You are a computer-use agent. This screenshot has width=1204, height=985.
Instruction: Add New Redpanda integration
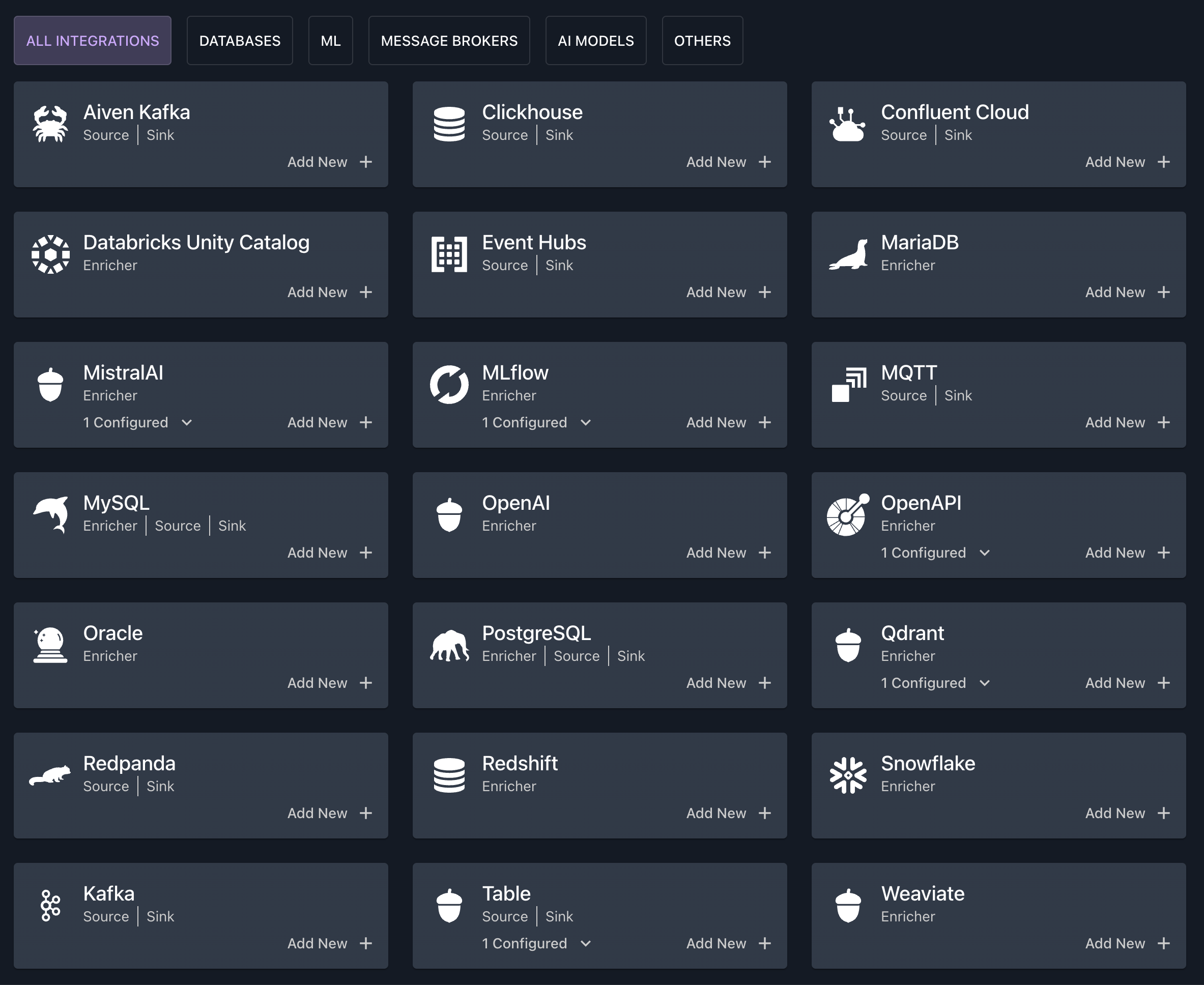330,813
